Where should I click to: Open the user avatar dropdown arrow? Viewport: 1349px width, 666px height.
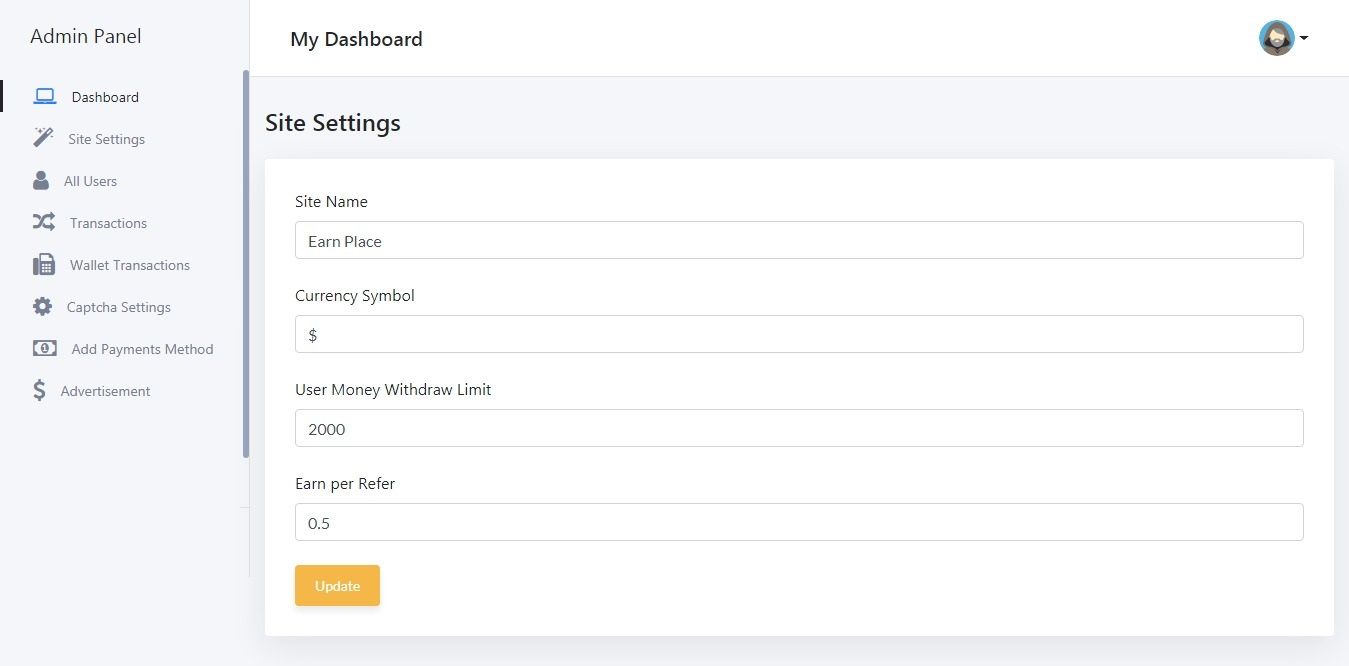(x=1304, y=39)
